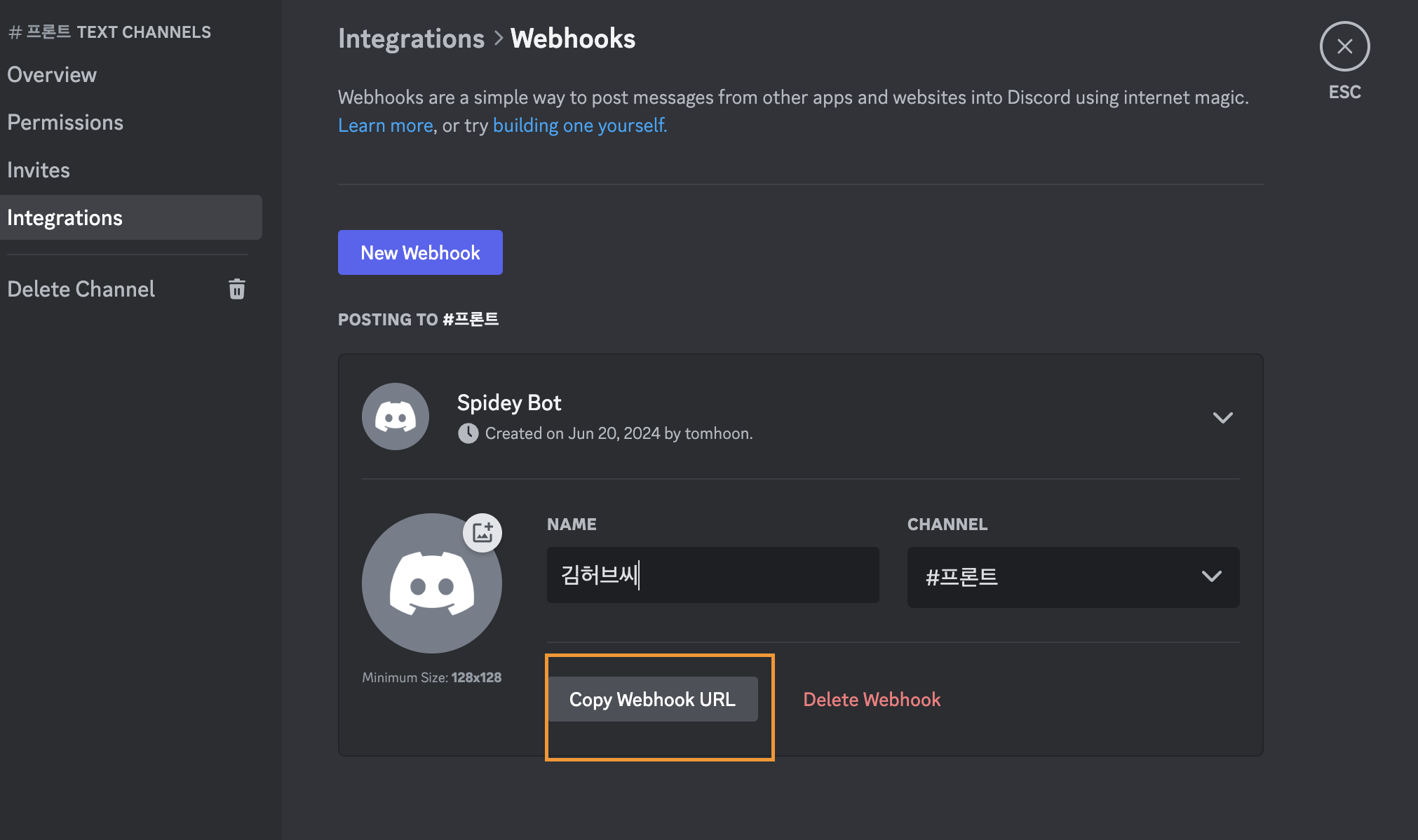The height and width of the screenshot is (840, 1418).
Task: Go to Permissions in the sidebar
Action: [x=65, y=123]
